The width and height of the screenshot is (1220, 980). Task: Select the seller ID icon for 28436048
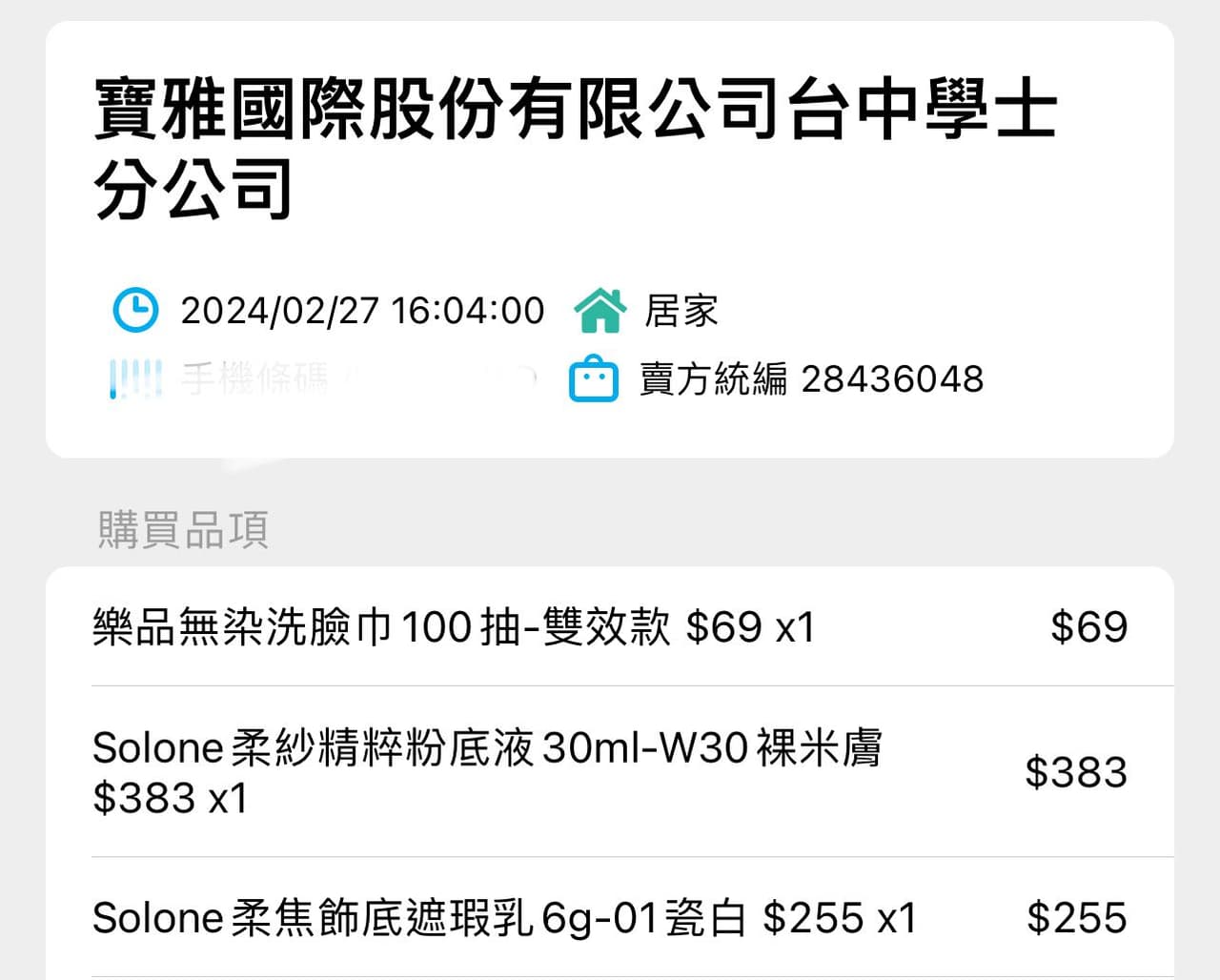(593, 378)
